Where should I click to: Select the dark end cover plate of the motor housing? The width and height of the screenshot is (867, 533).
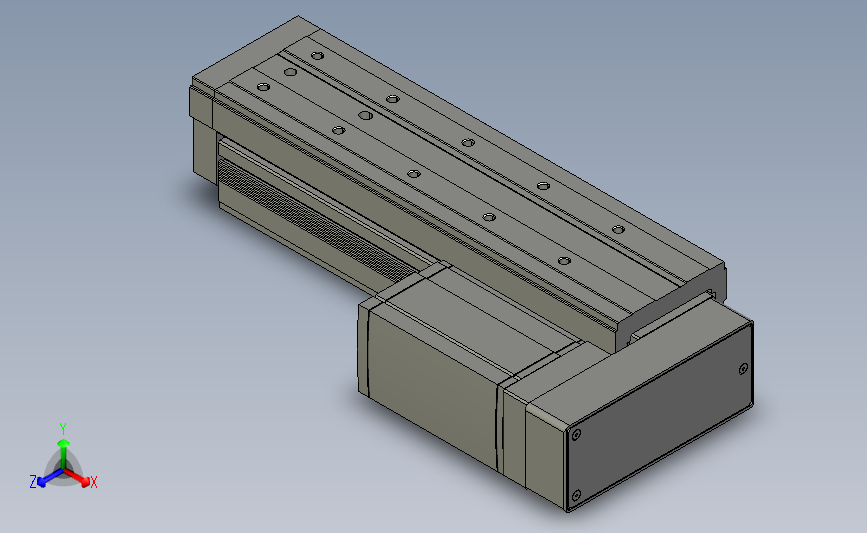click(660, 417)
